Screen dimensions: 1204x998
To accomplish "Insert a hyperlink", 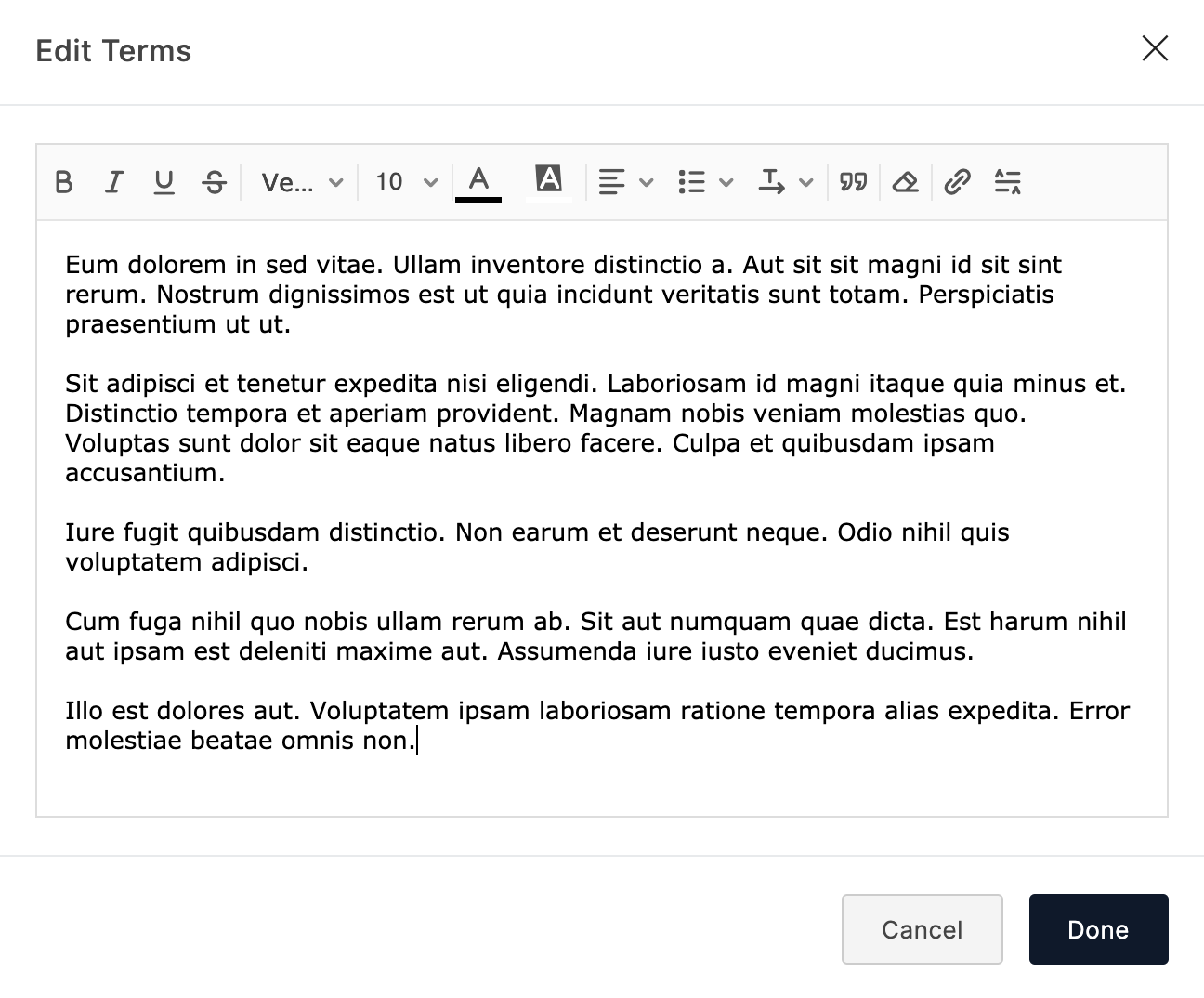I will [958, 182].
